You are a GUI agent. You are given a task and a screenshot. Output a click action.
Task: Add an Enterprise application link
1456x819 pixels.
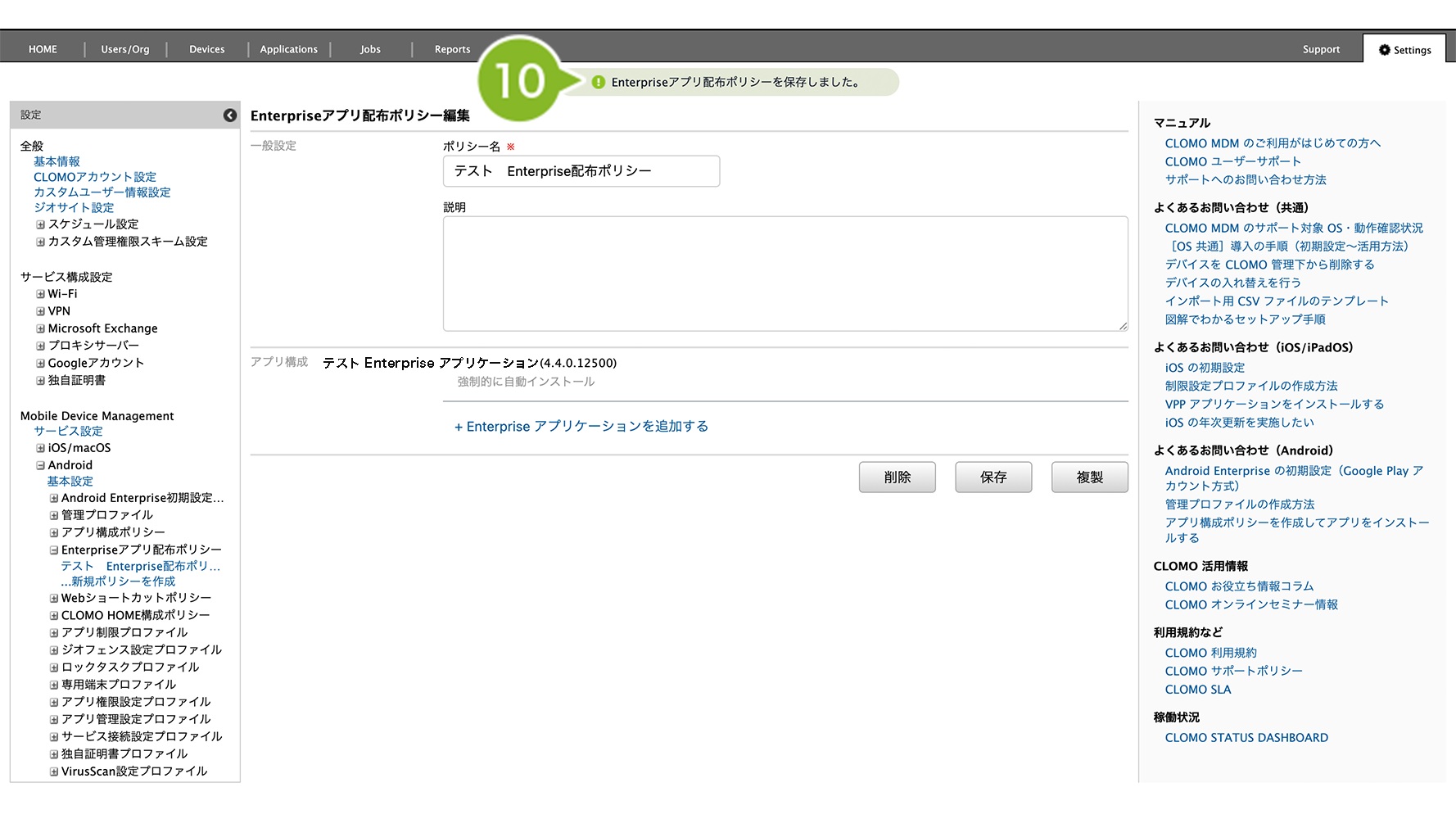pos(581,427)
